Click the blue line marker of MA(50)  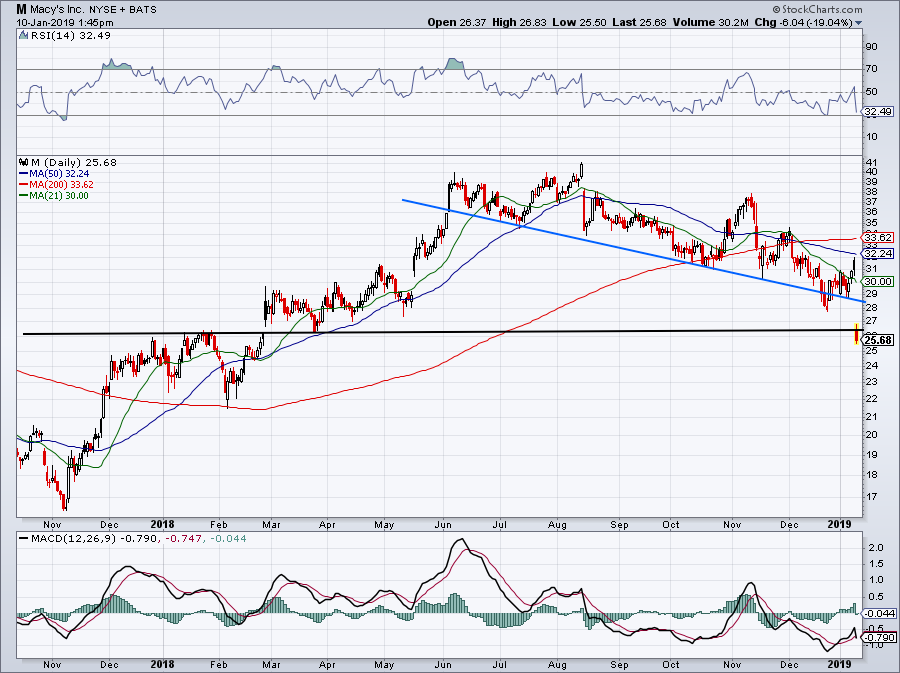click(24, 174)
